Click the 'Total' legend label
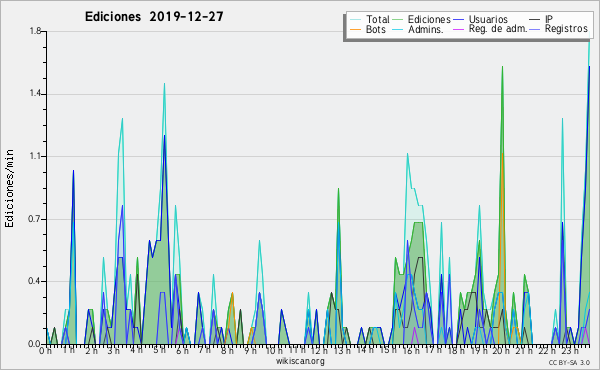The width and height of the screenshot is (600, 370). [x=378, y=19]
